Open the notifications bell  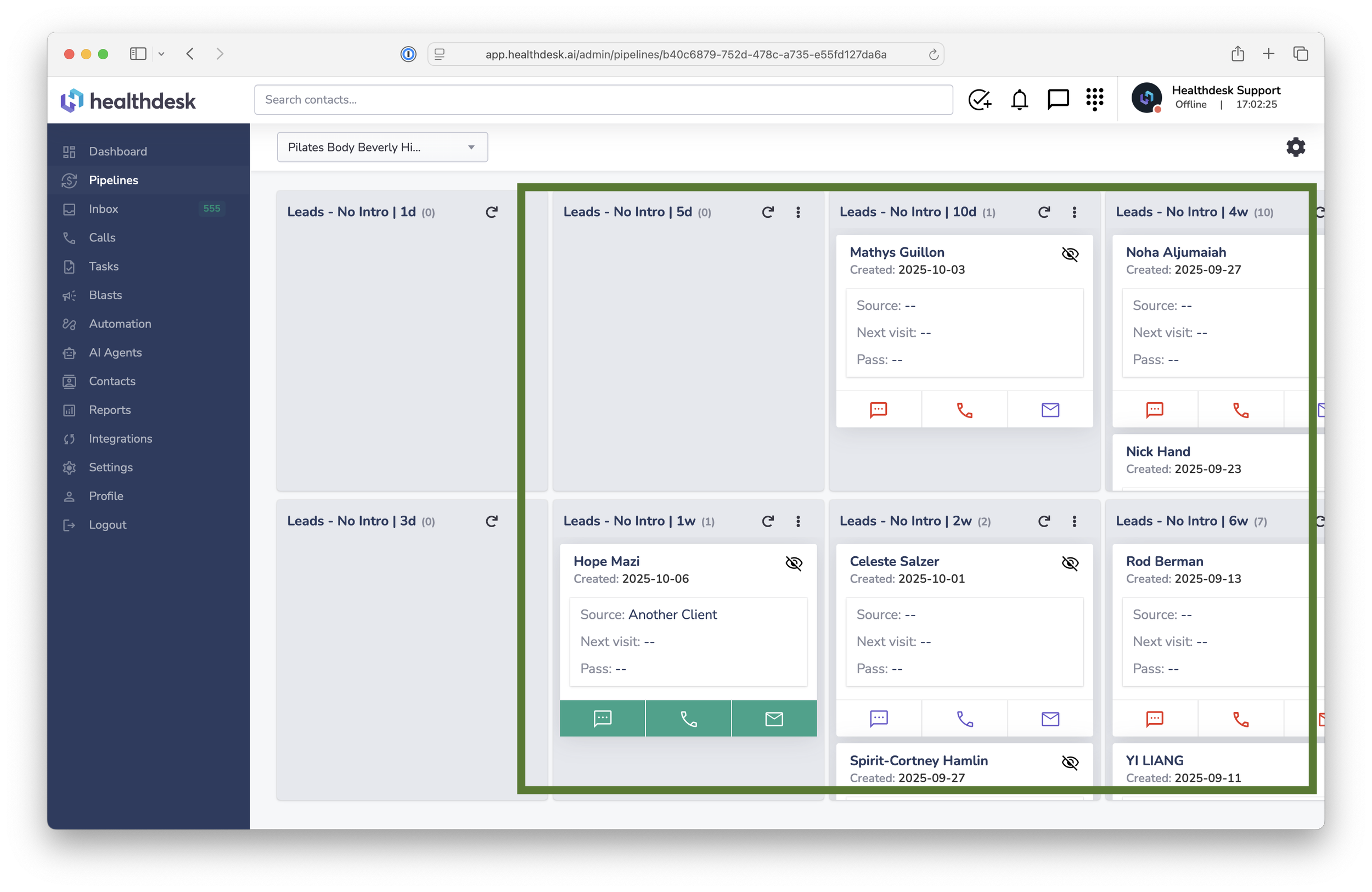pos(1019,100)
